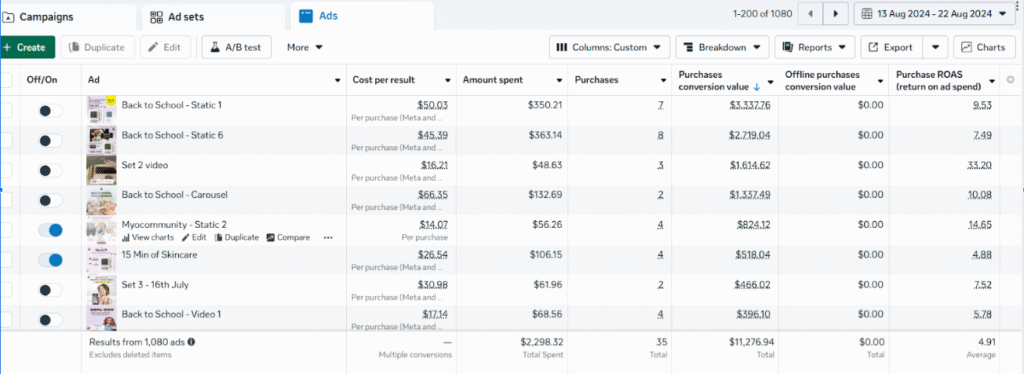Viewport: 1024px width, 374px height.
Task: Click the 14.65 Purchase ROAS value
Action: click(x=980, y=225)
